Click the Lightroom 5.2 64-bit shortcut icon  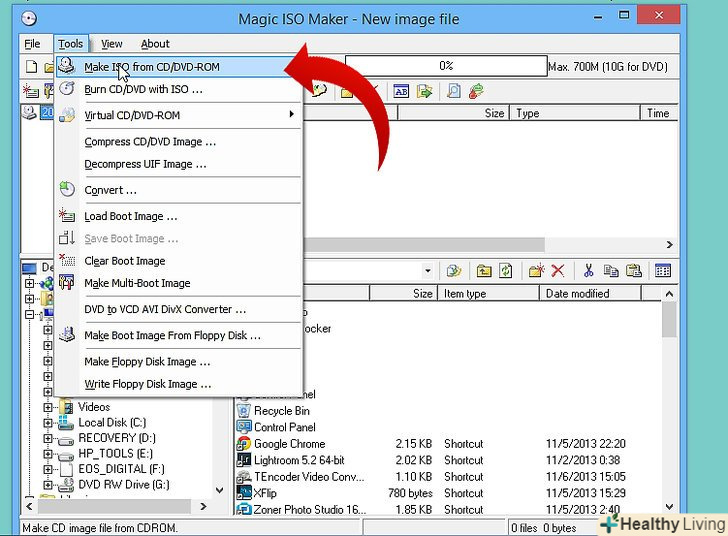244,460
